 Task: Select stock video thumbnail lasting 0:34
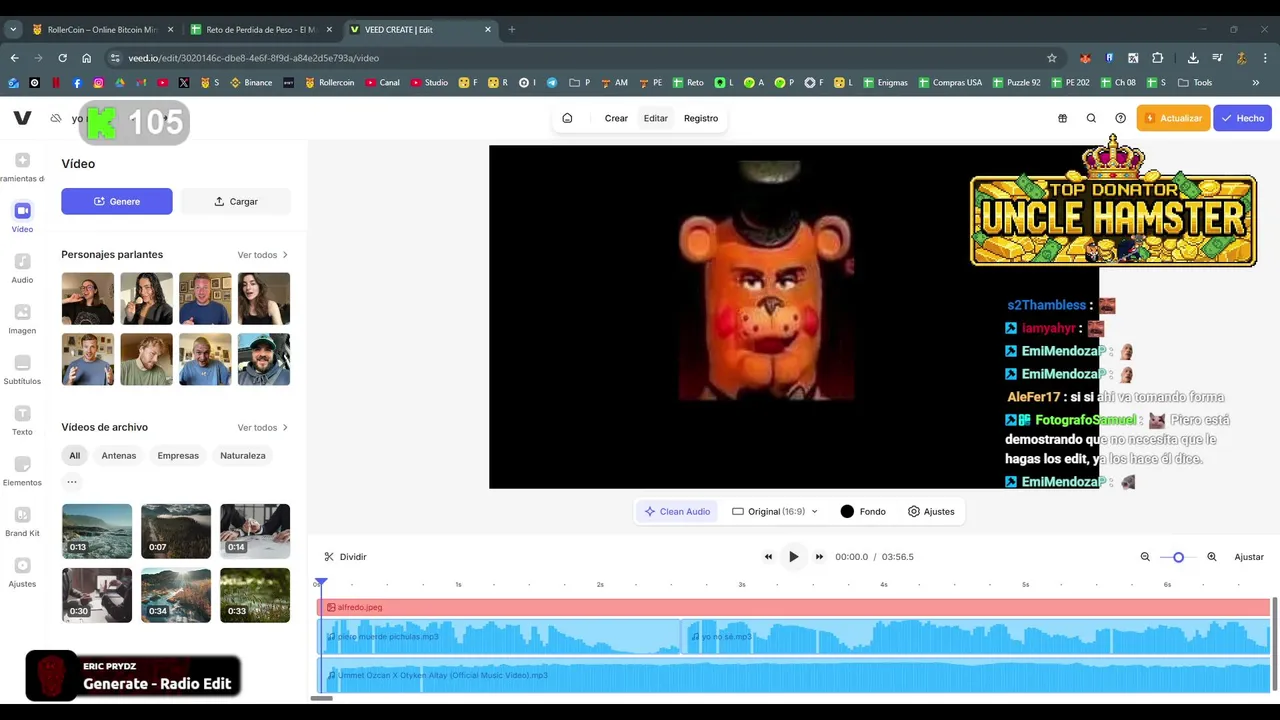click(176, 595)
